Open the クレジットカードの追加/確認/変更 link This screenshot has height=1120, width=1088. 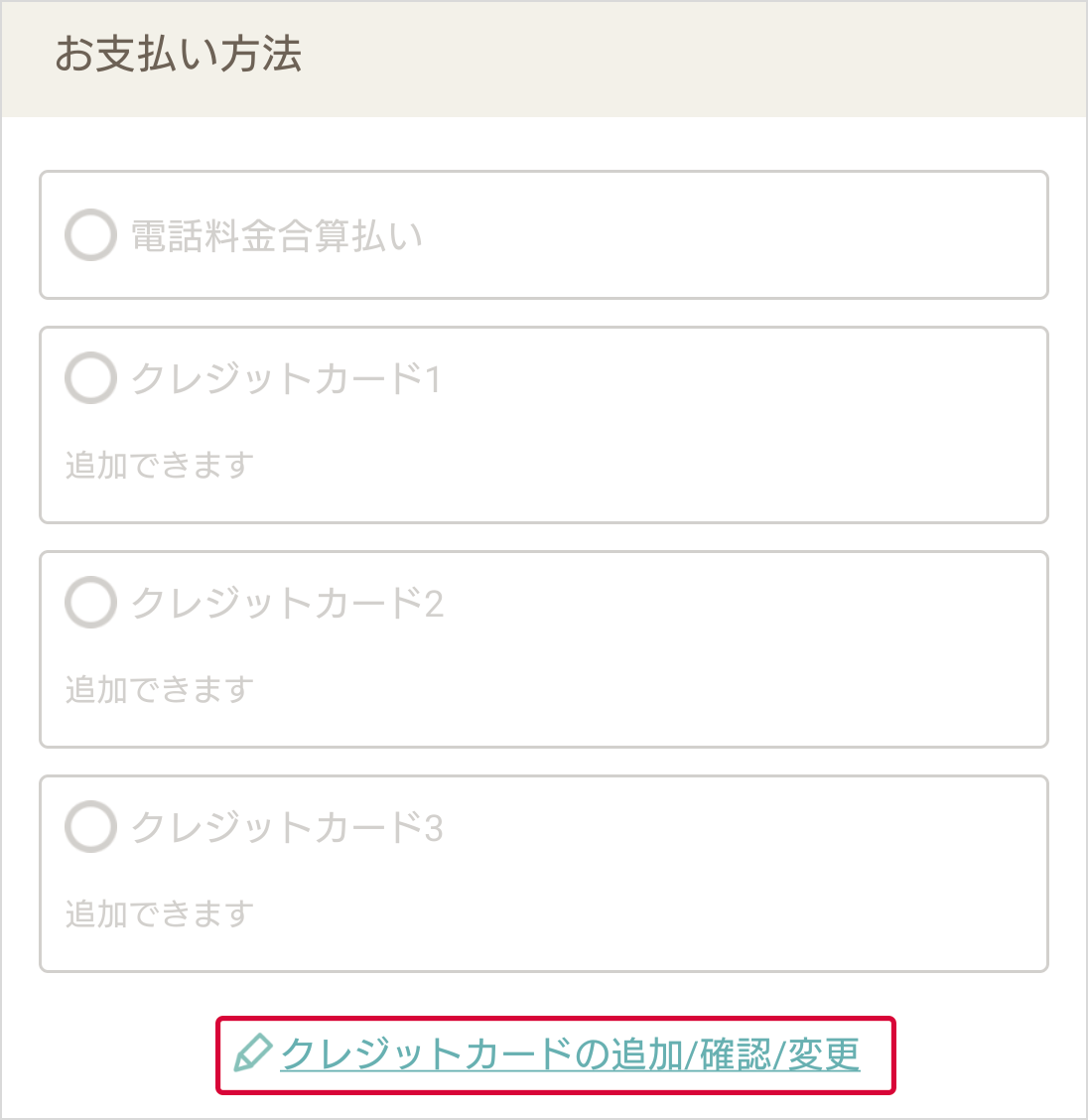pos(570,1054)
